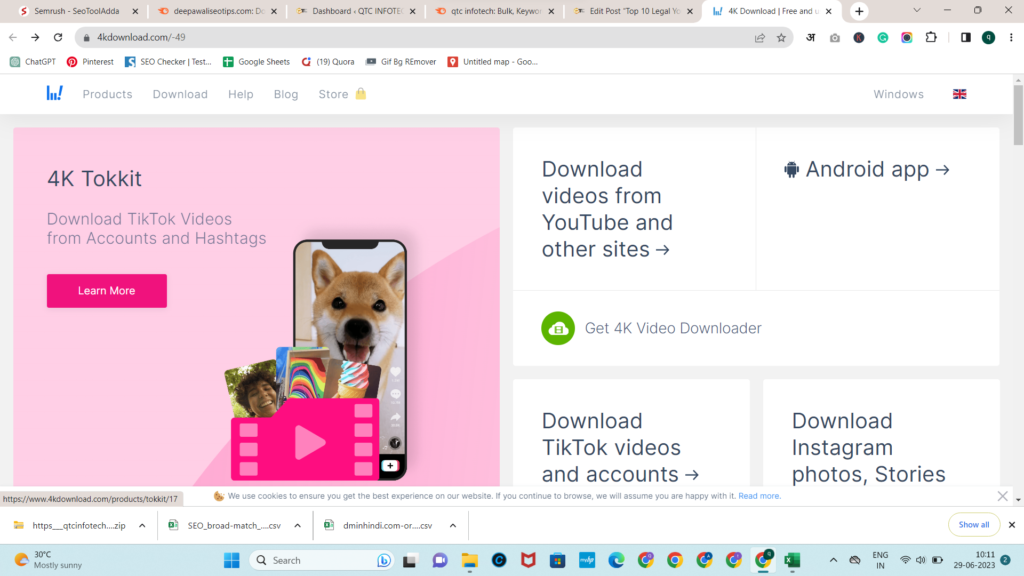Screen dimensions: 1024x576
Task: Close the downloads bar
Action: tap(1012, 525)
